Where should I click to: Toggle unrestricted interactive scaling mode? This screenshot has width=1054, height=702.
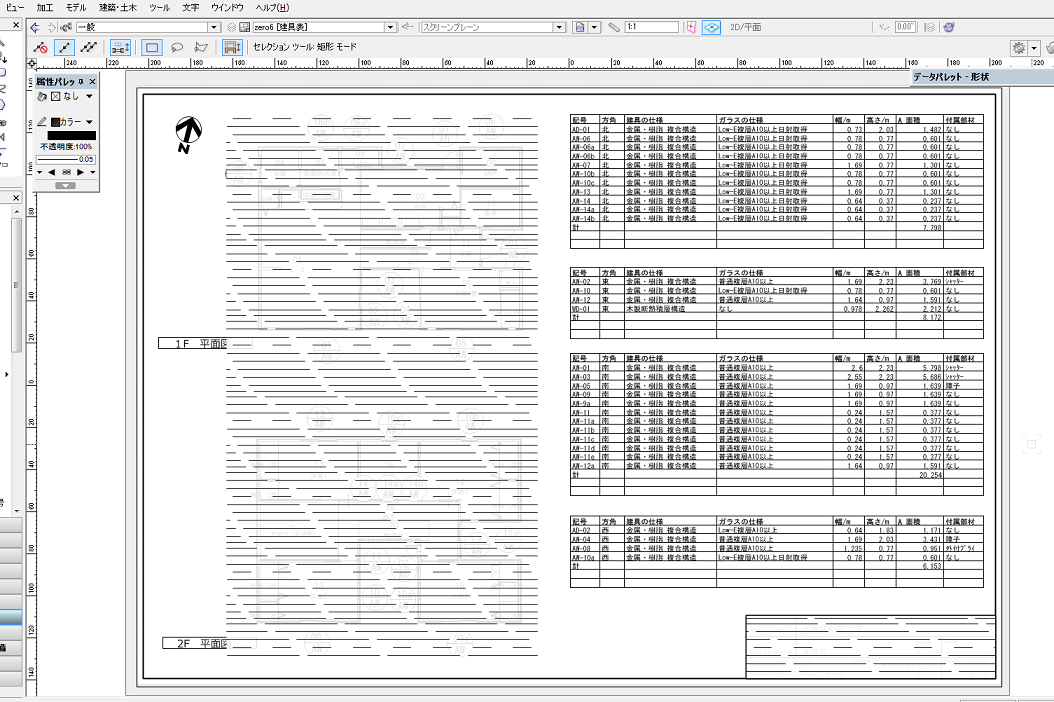point(89,47)
